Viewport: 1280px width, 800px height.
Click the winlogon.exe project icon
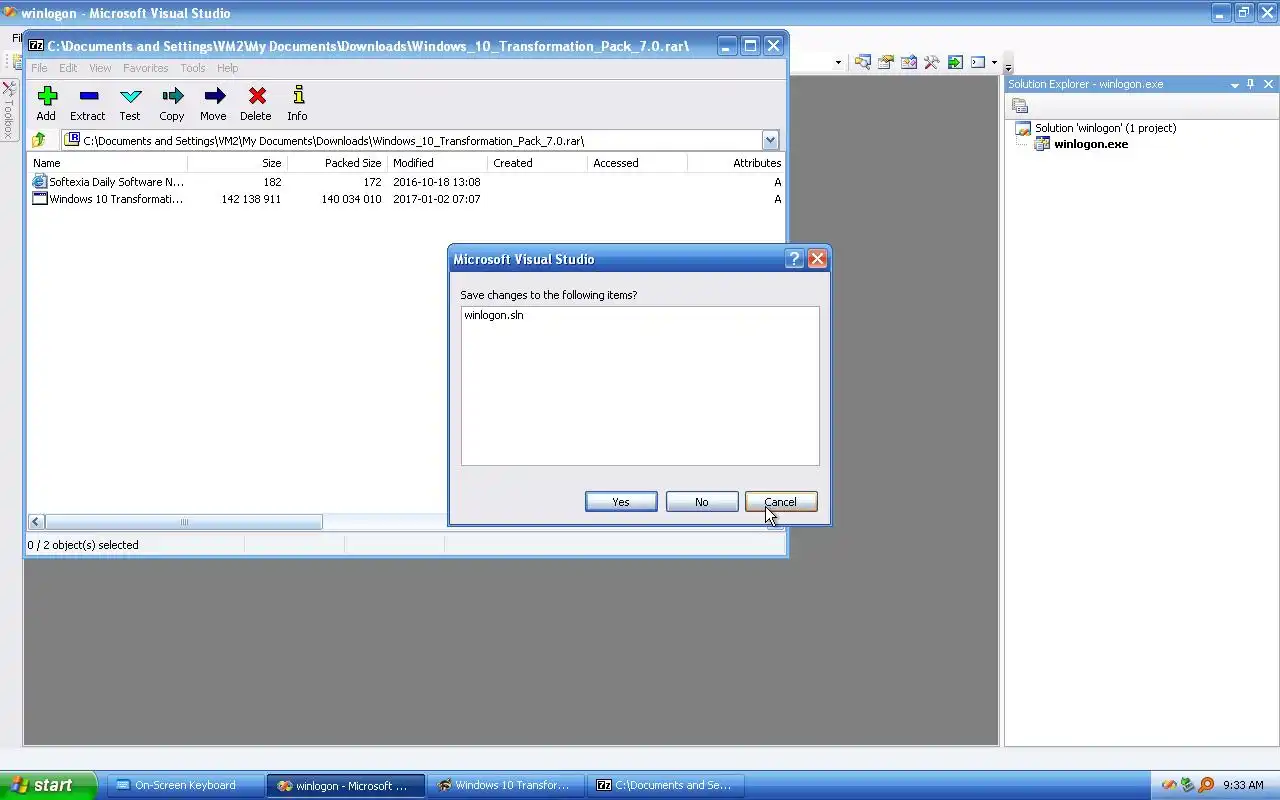point(1042,144)
